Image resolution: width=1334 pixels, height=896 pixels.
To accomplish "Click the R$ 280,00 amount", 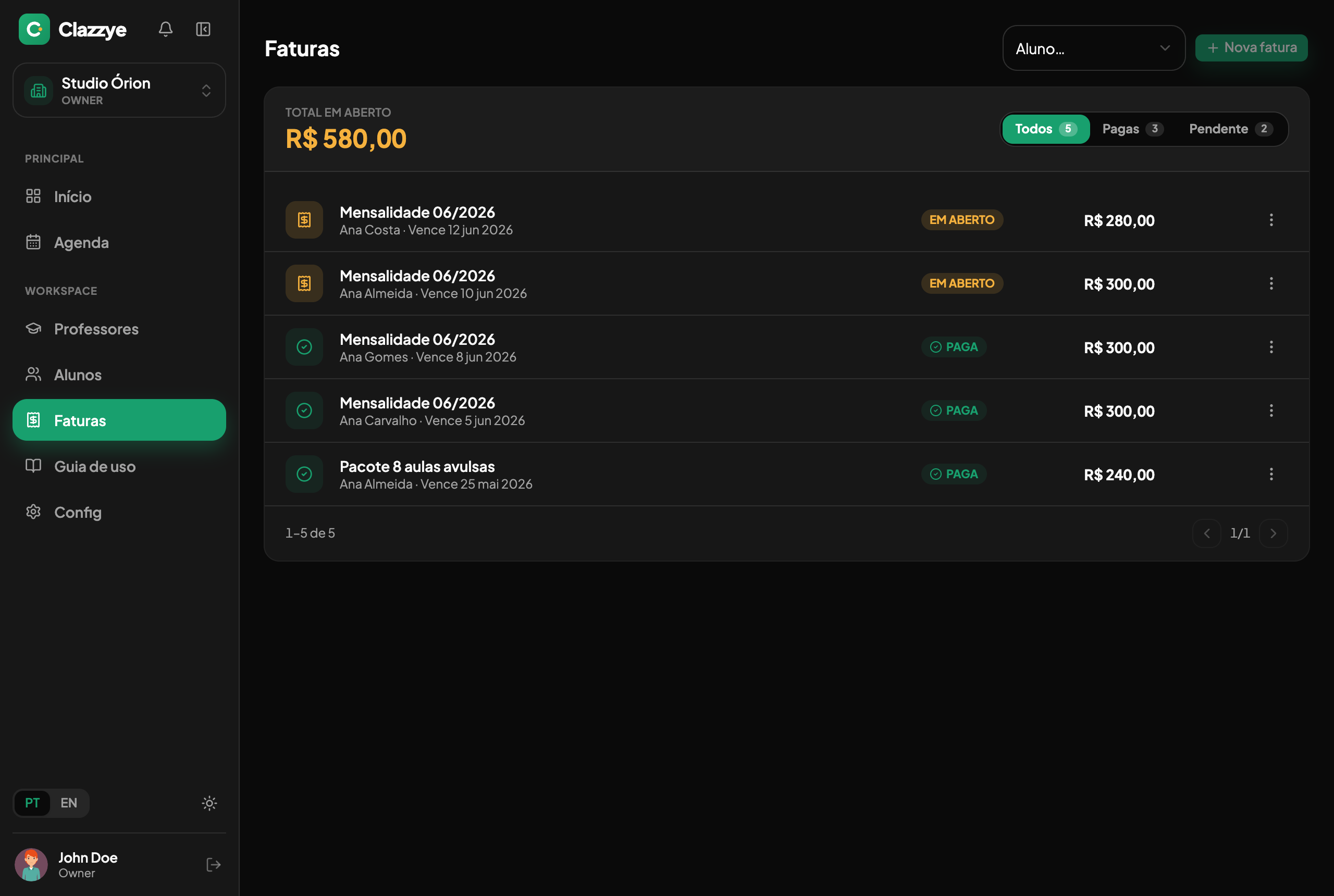I will pyautogui.click(x=1119, y=220).
